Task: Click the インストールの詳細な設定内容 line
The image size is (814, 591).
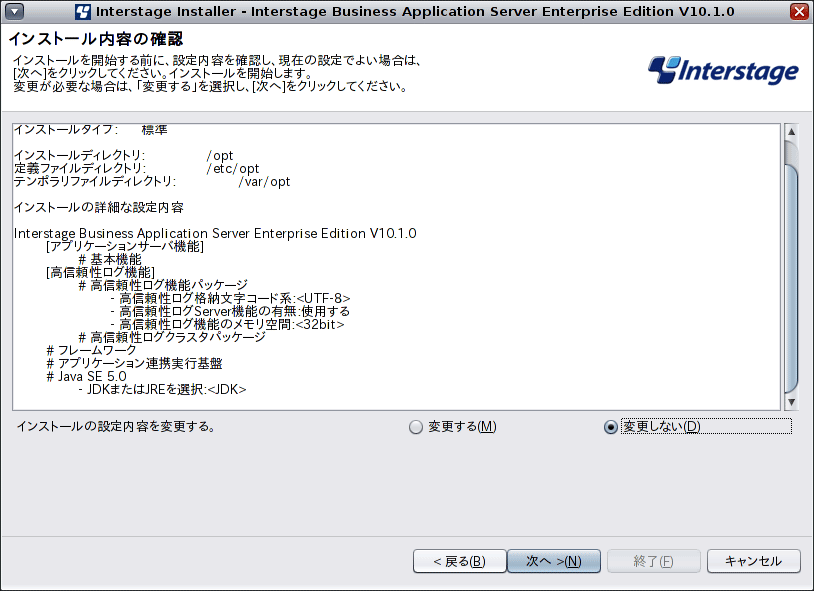Action: (x=99, y=208)
